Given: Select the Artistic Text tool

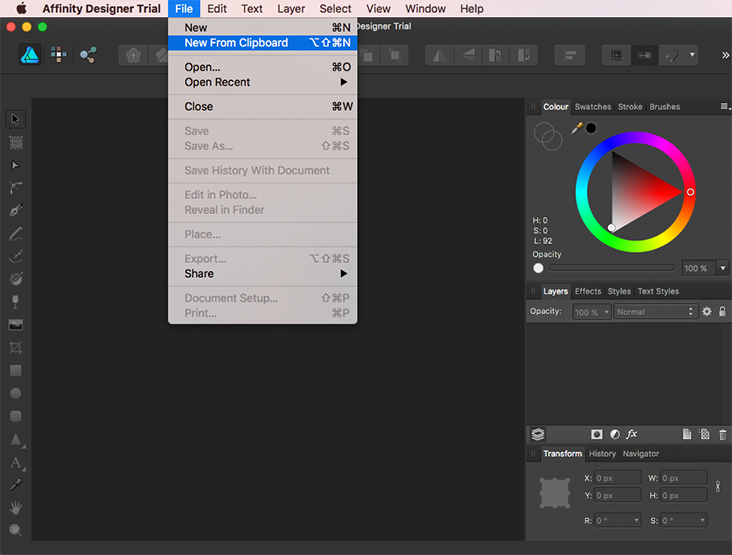Looking at the screenshot, I should pyautogui.click(x=16, y=463).
